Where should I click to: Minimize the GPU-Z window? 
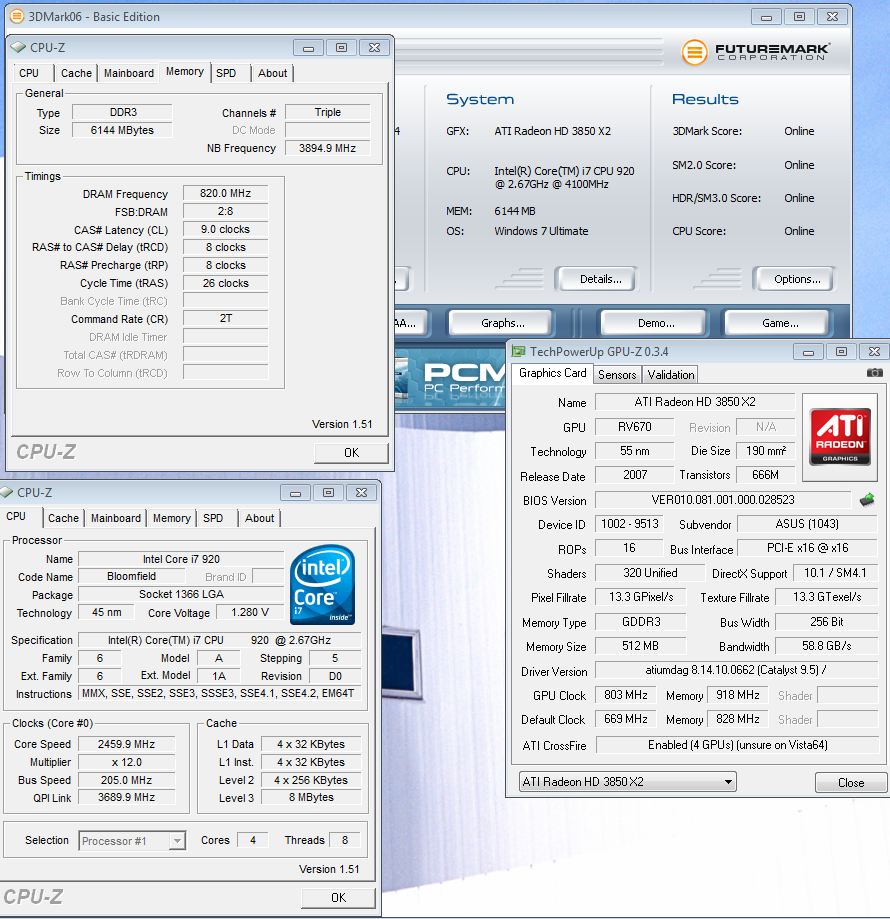[809, 352]
